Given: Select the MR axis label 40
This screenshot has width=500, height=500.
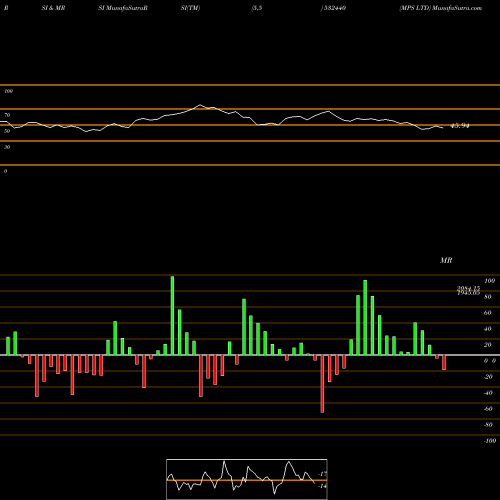Looking at the screenshot, I should pyautogui.click(x=488, y=329).
